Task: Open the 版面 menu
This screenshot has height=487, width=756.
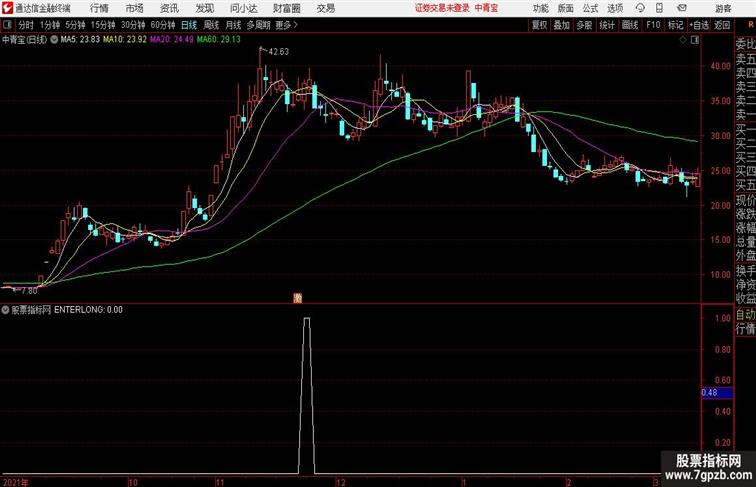Action: point(566,8)
